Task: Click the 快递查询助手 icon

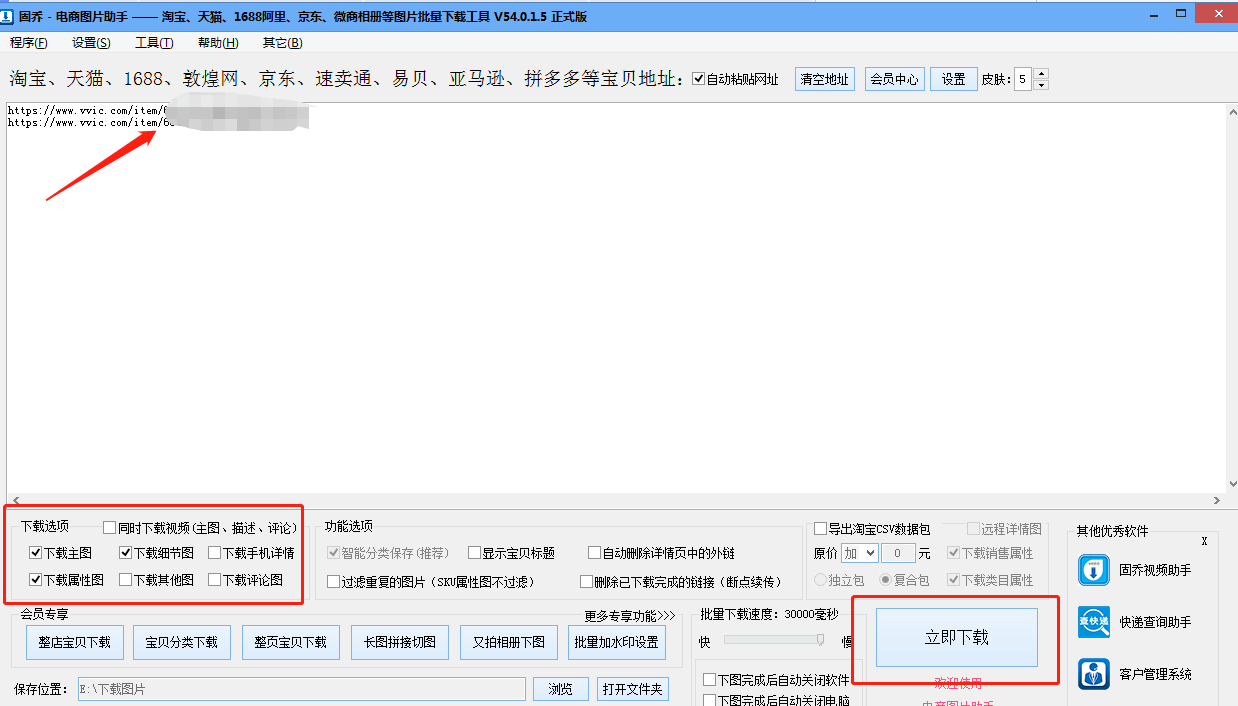Action: pyautogui.click(x=1094, y=622)
